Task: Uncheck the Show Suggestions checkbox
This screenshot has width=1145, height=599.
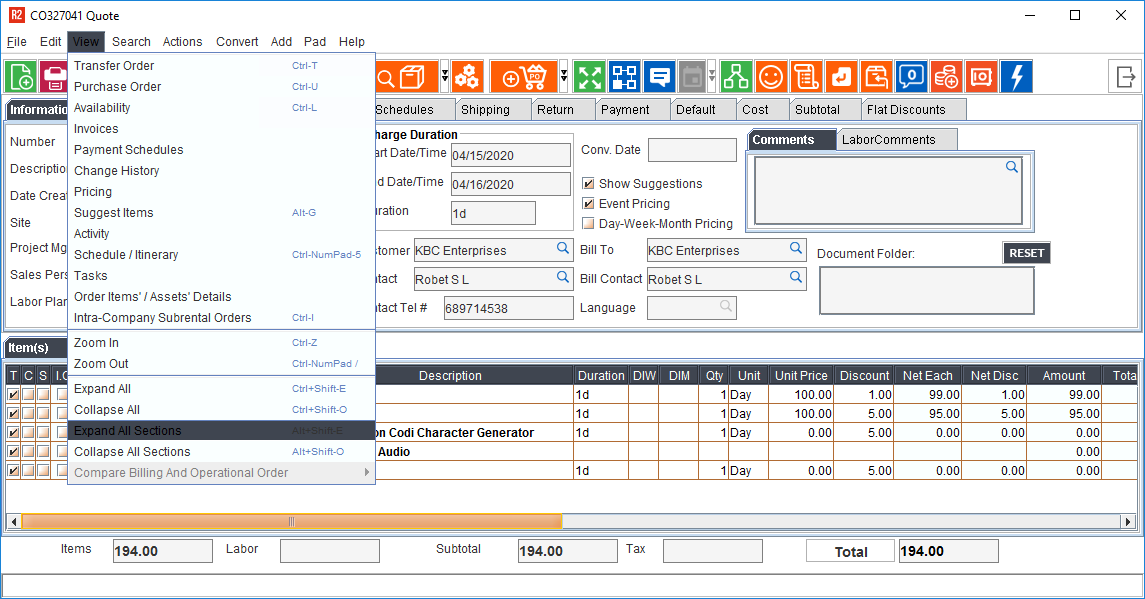Action: pyautogui.click(x=588, y=184)
